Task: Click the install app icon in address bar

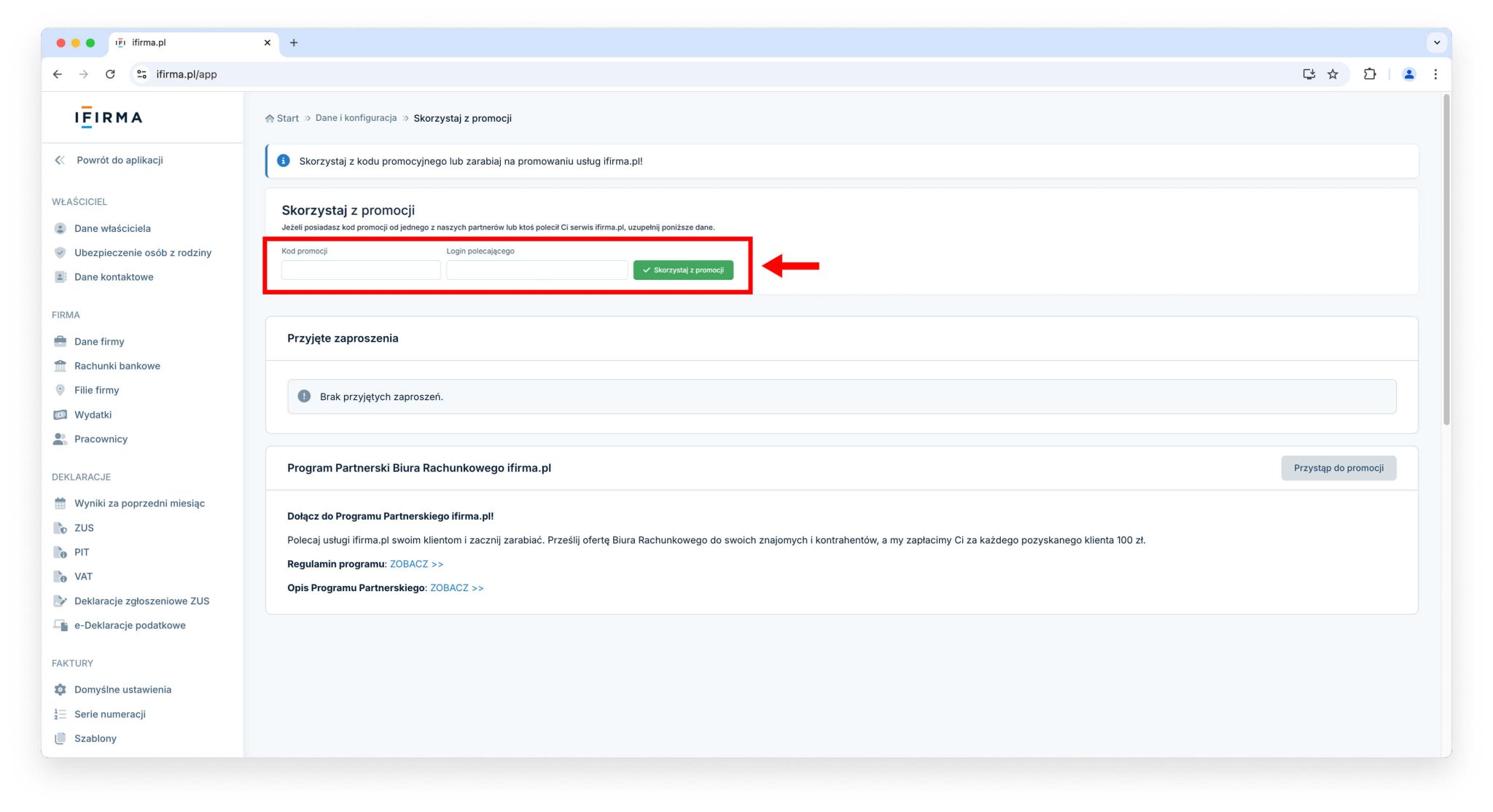Action: pyautogui.click(x=1309, y=74)
